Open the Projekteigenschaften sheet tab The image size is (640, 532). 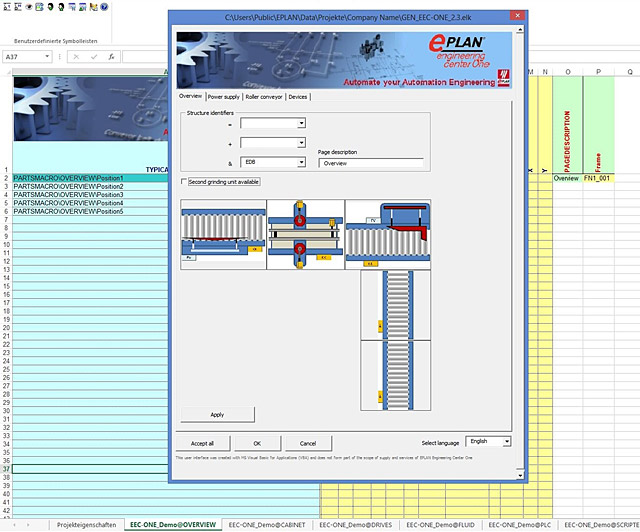pyautogui.click(x=87, y=525)
